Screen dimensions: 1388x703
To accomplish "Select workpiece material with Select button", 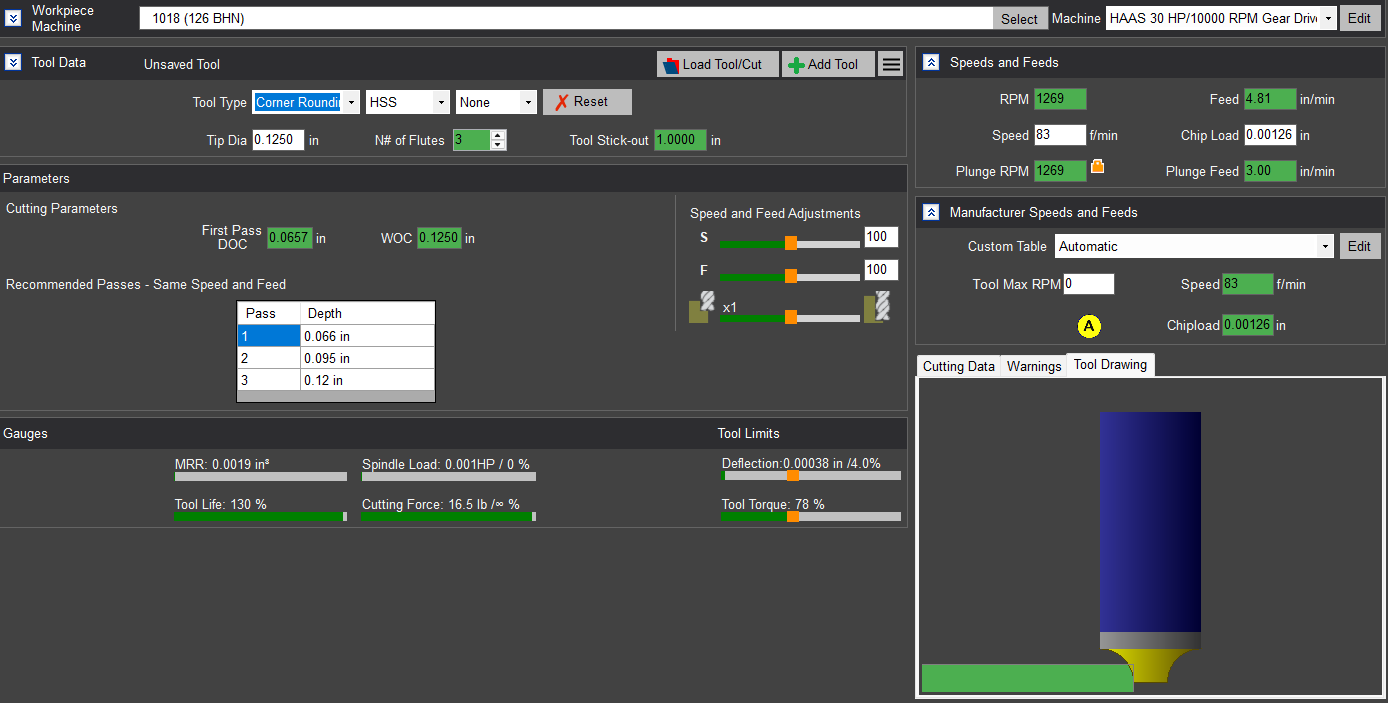I will (1019, 19).
